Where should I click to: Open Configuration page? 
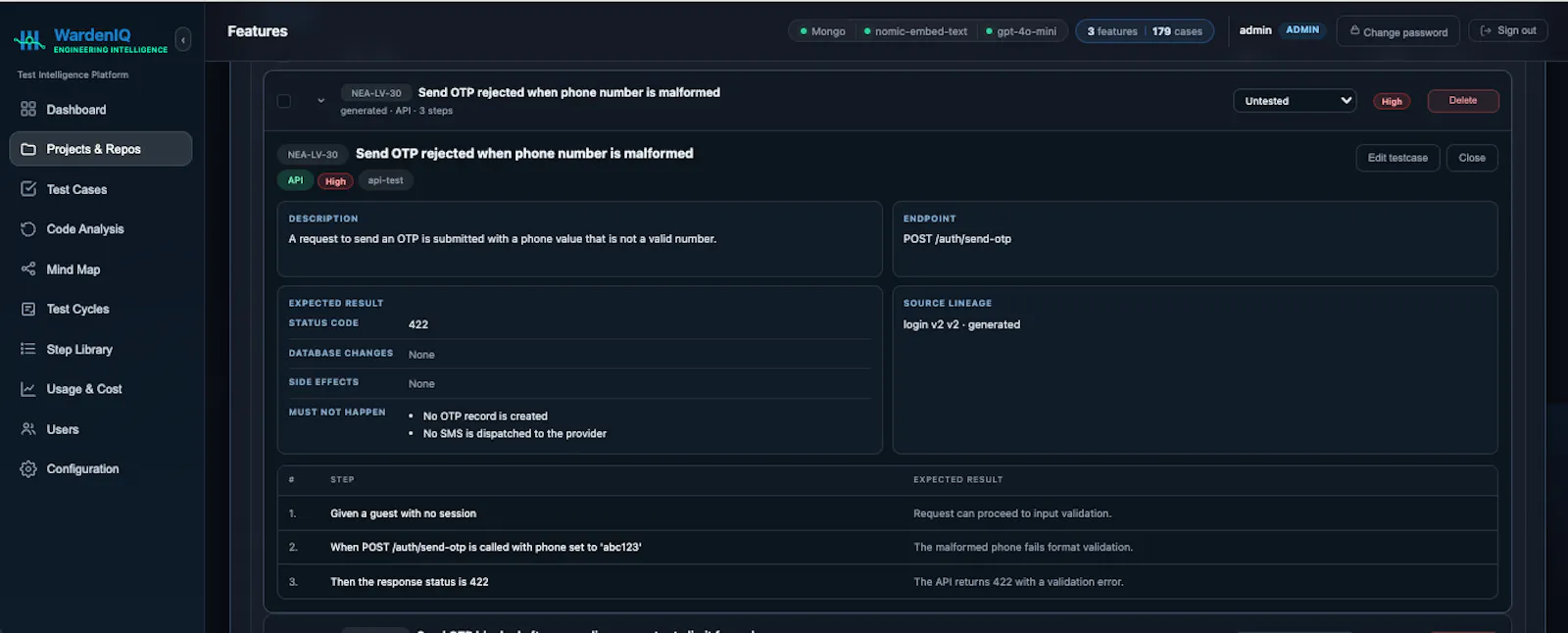[101, 468]
